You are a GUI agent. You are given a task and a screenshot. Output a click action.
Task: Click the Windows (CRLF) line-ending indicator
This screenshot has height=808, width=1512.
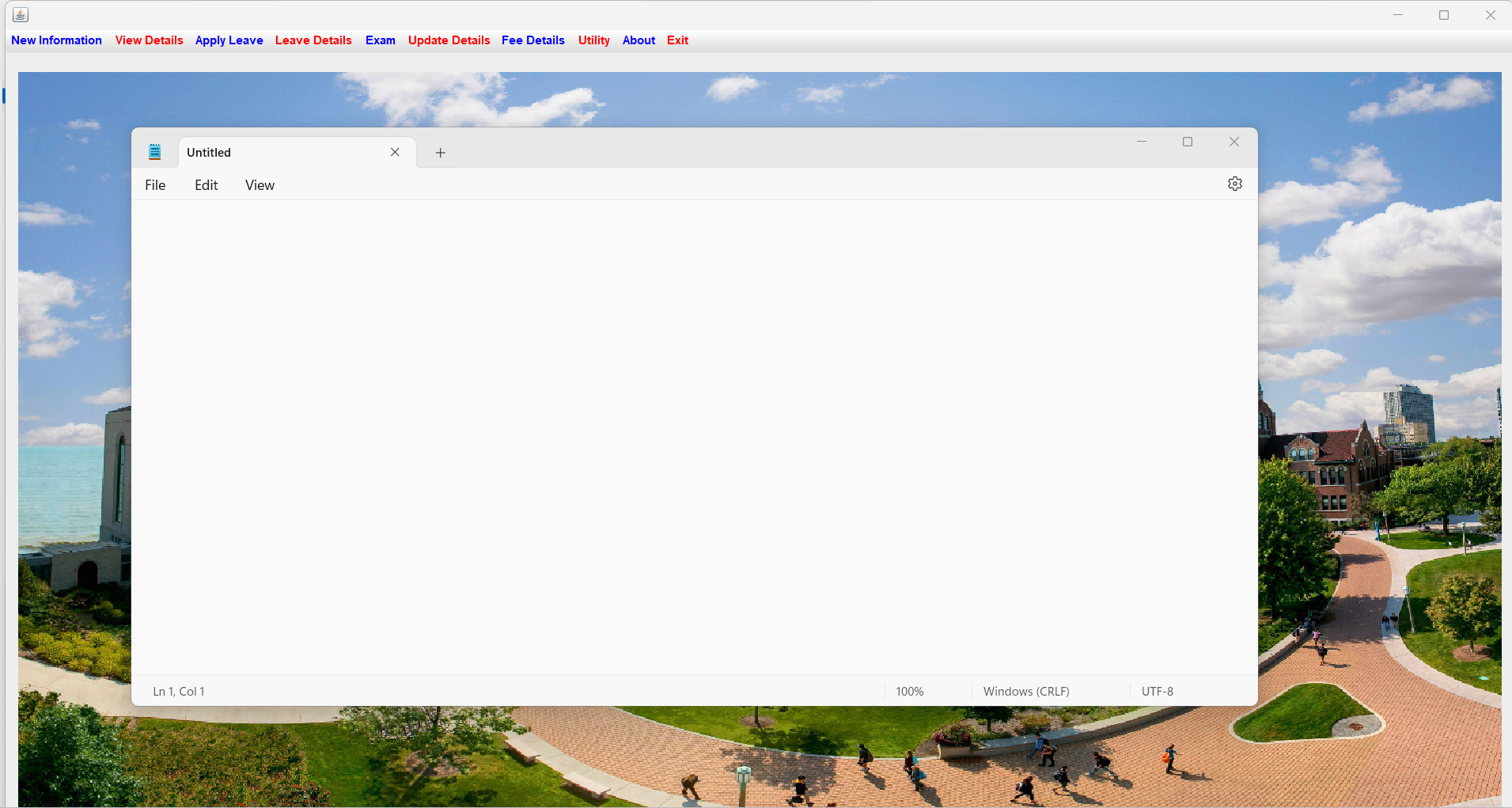coord(1025,690)
